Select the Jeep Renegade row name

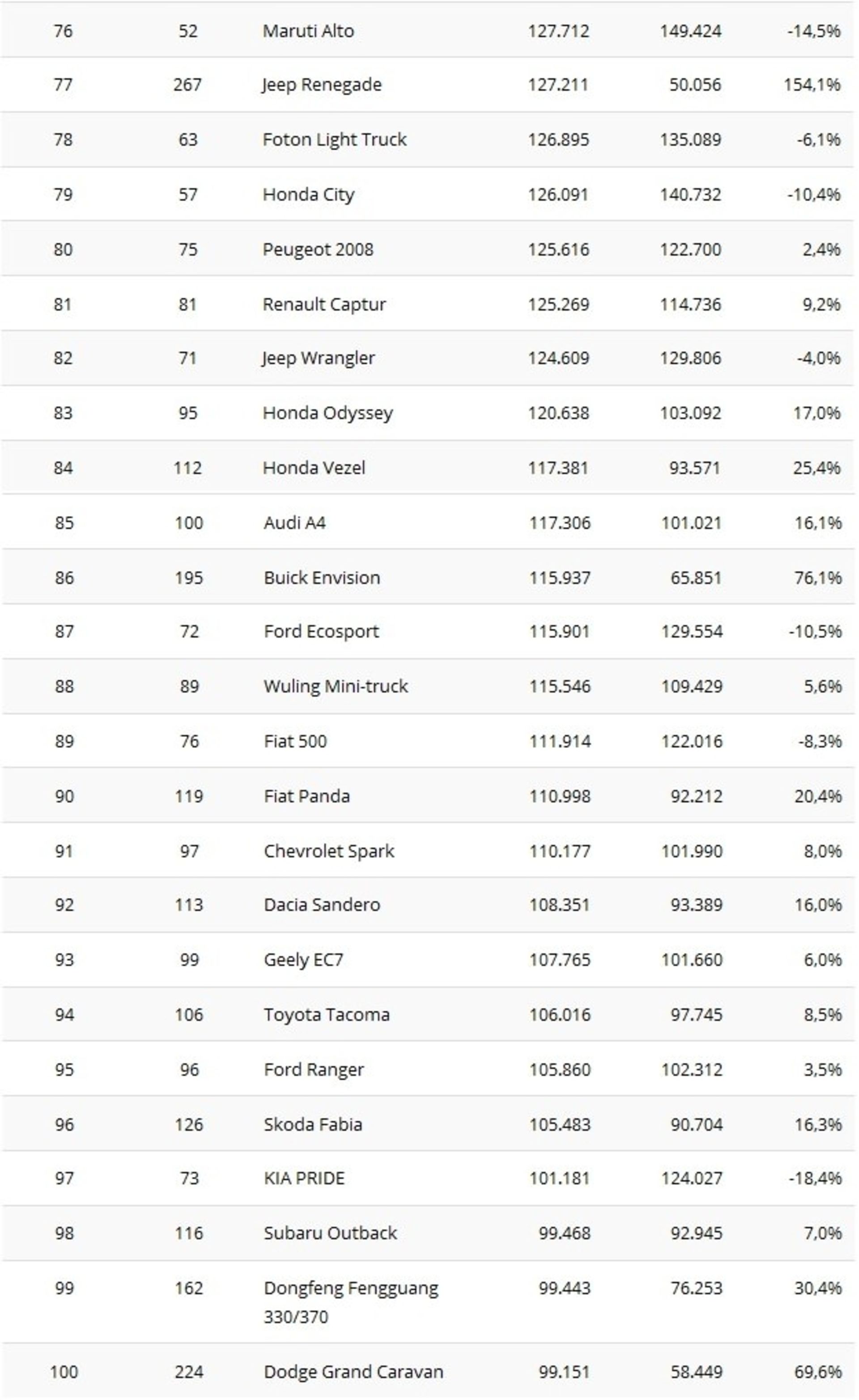tap(321, 85)
